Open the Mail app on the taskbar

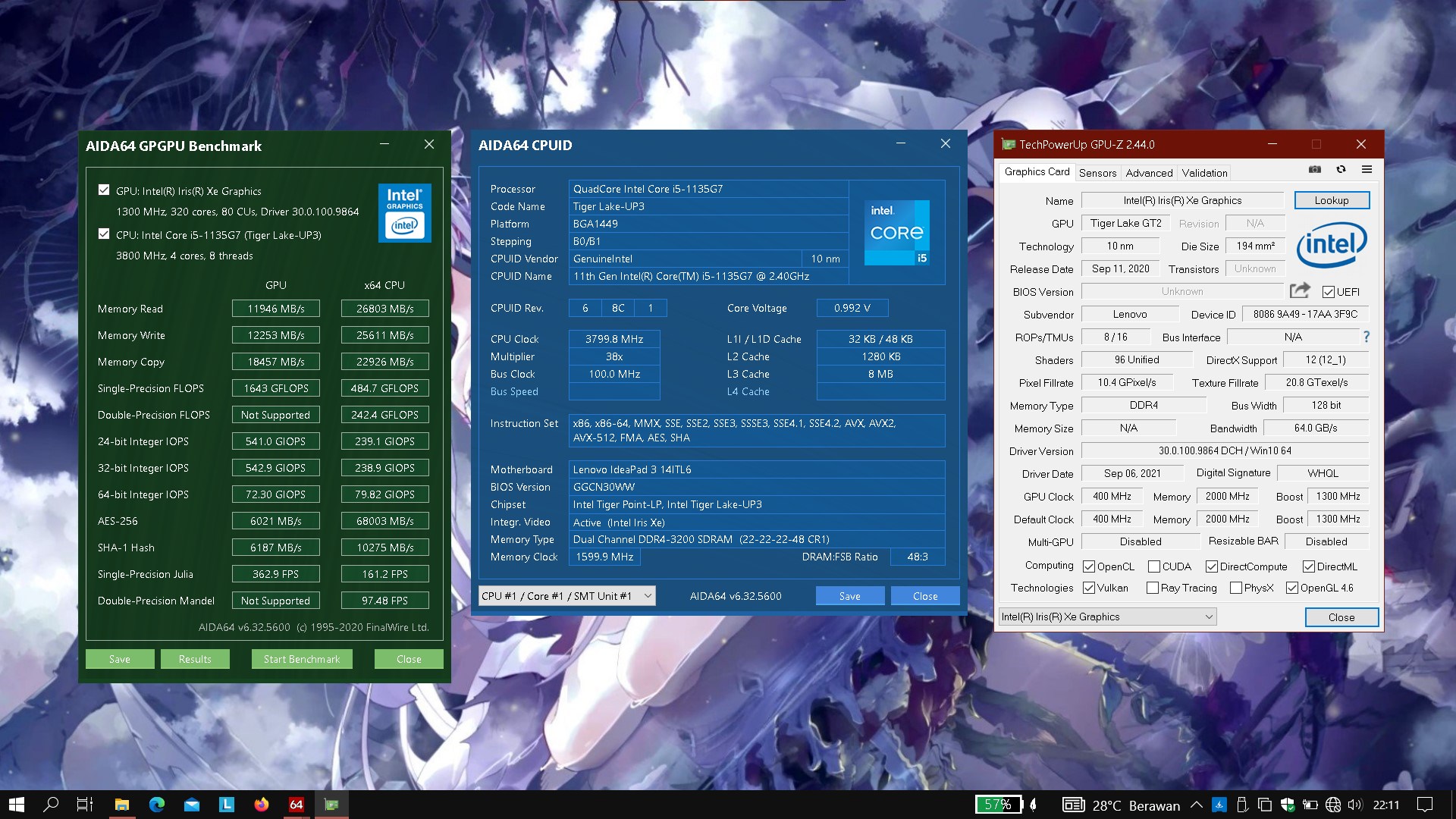click(x=192, y=805)
